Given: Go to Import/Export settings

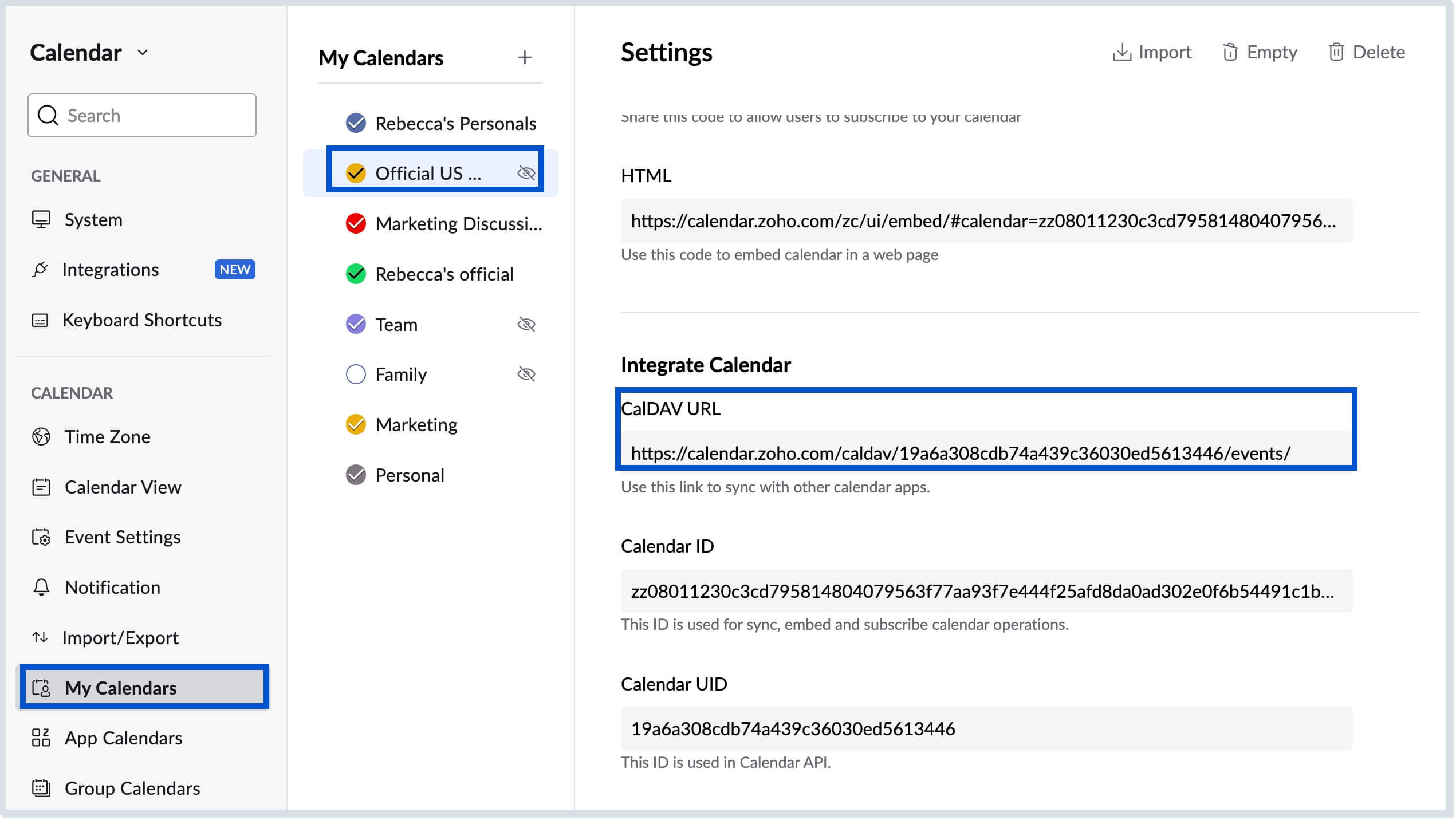Looking at the screenshot, I should click(120, 638).
